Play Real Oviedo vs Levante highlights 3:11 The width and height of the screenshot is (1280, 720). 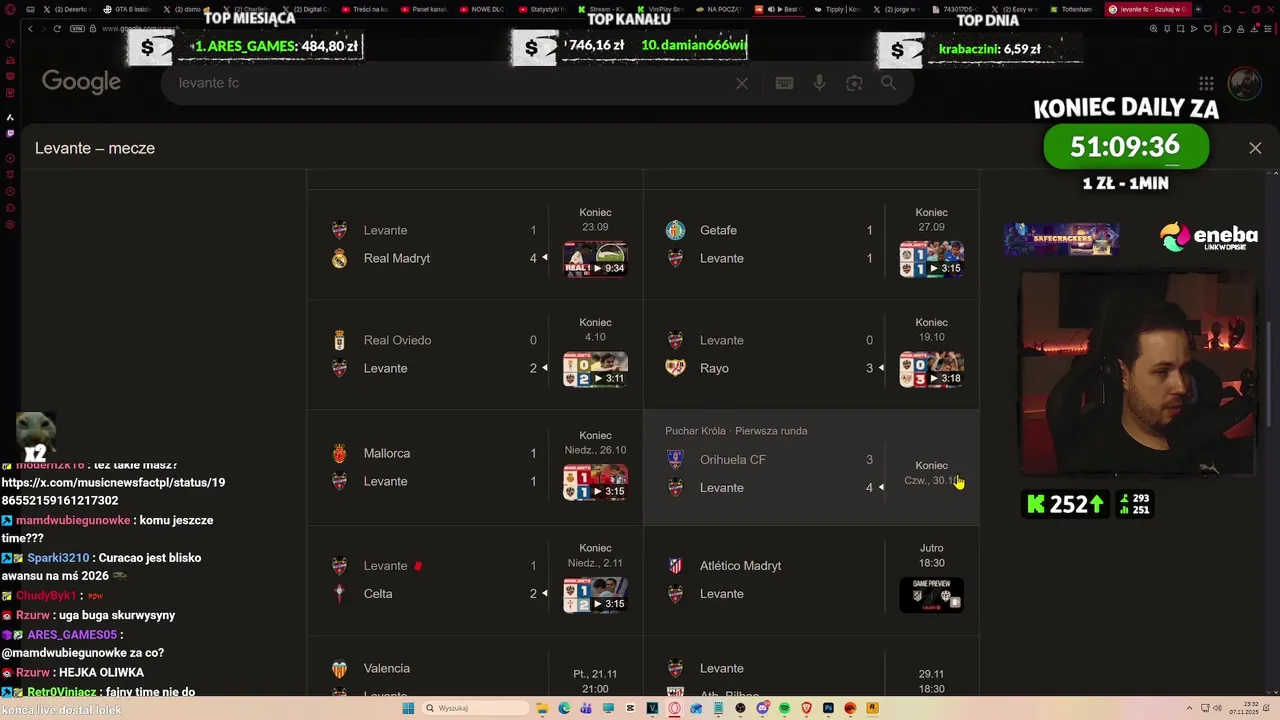595,369
